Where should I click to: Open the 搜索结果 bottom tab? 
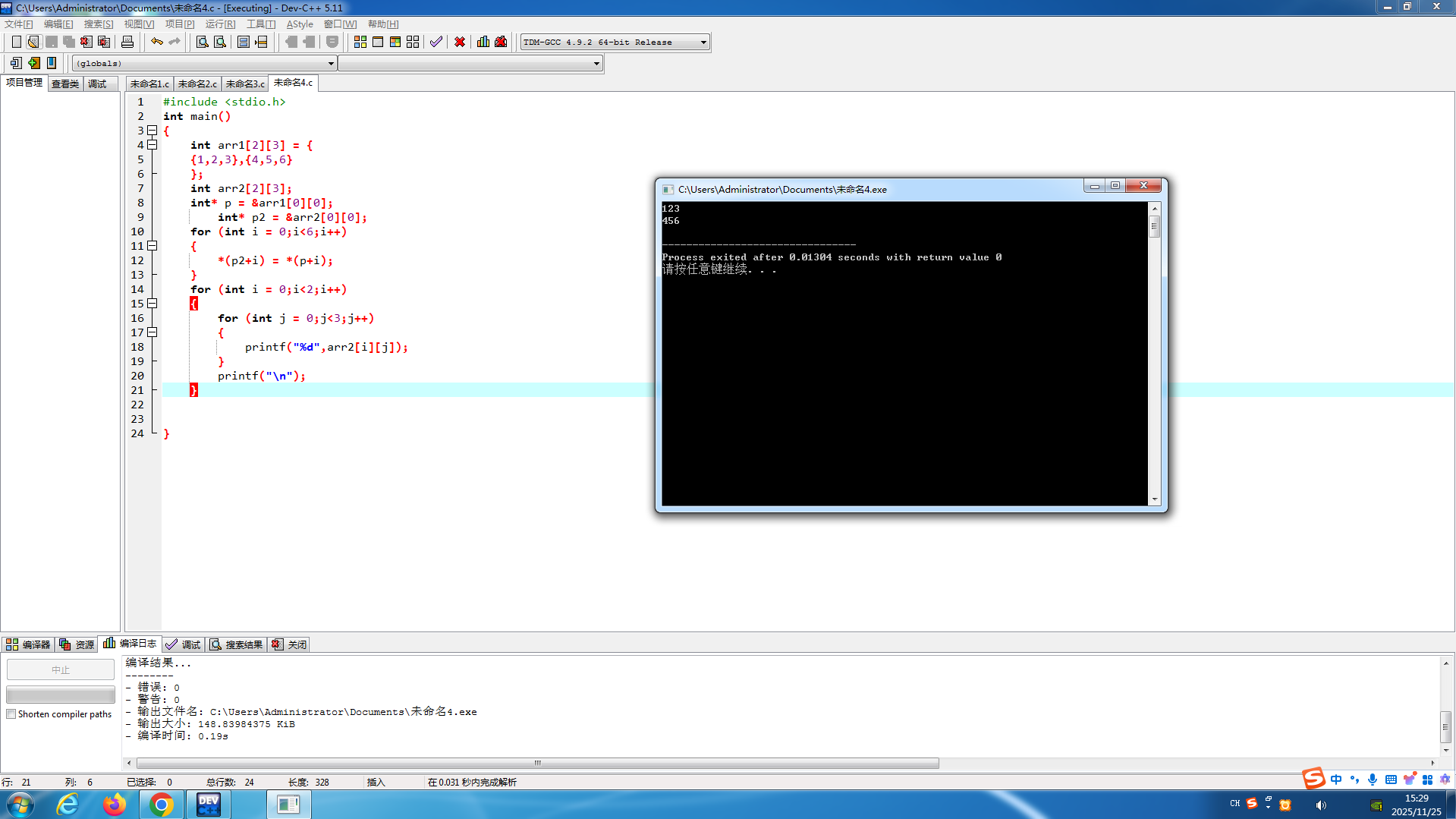pos(236,644)
